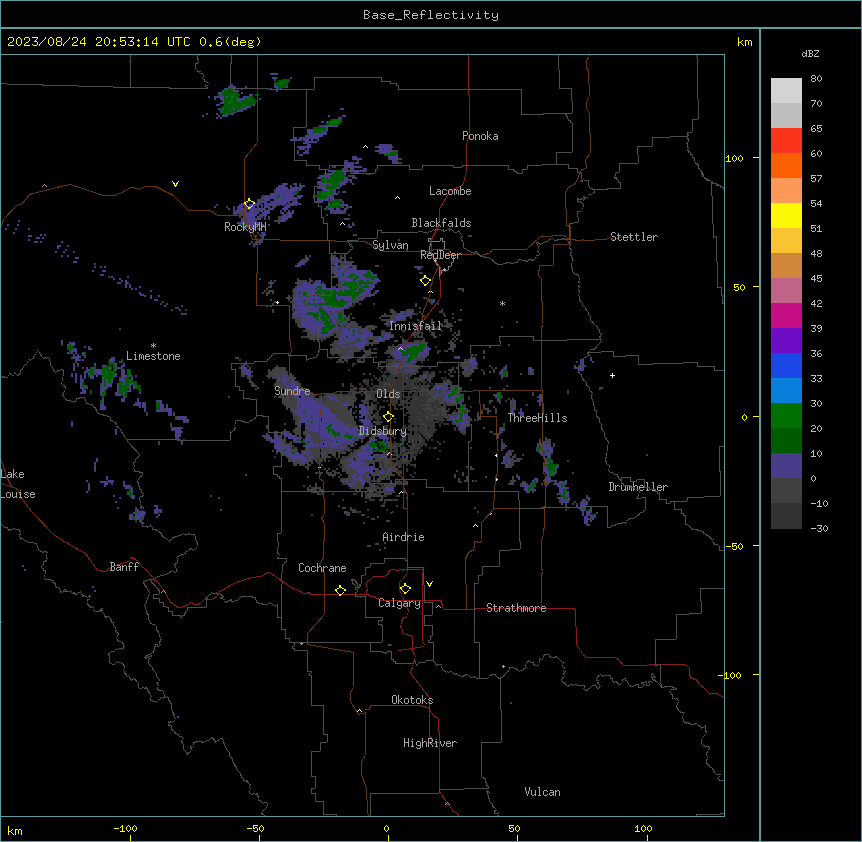
Task: Click the Banff label
Action: [124, 567]
